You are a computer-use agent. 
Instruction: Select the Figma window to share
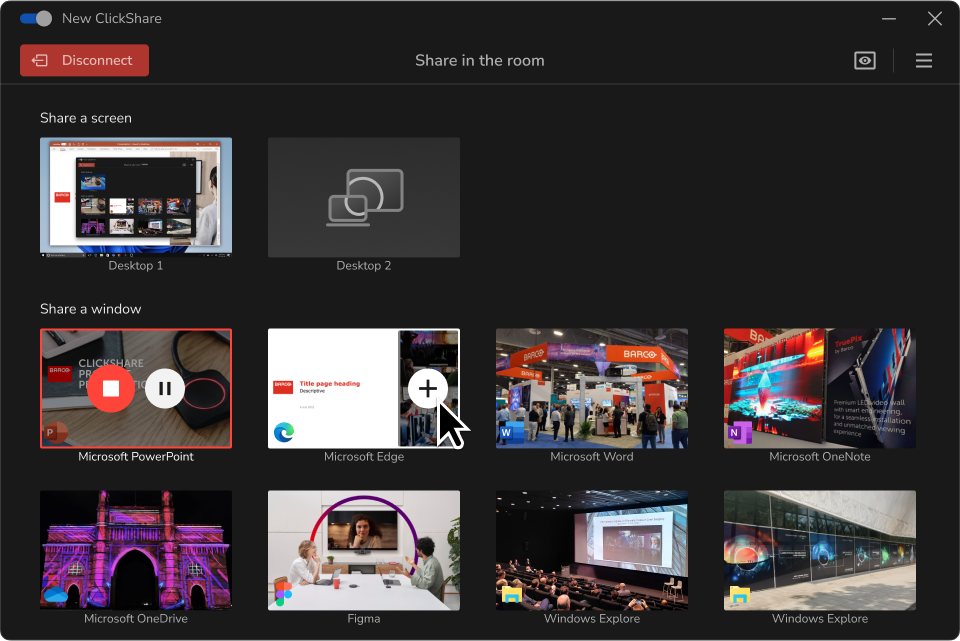click(364, 550)
